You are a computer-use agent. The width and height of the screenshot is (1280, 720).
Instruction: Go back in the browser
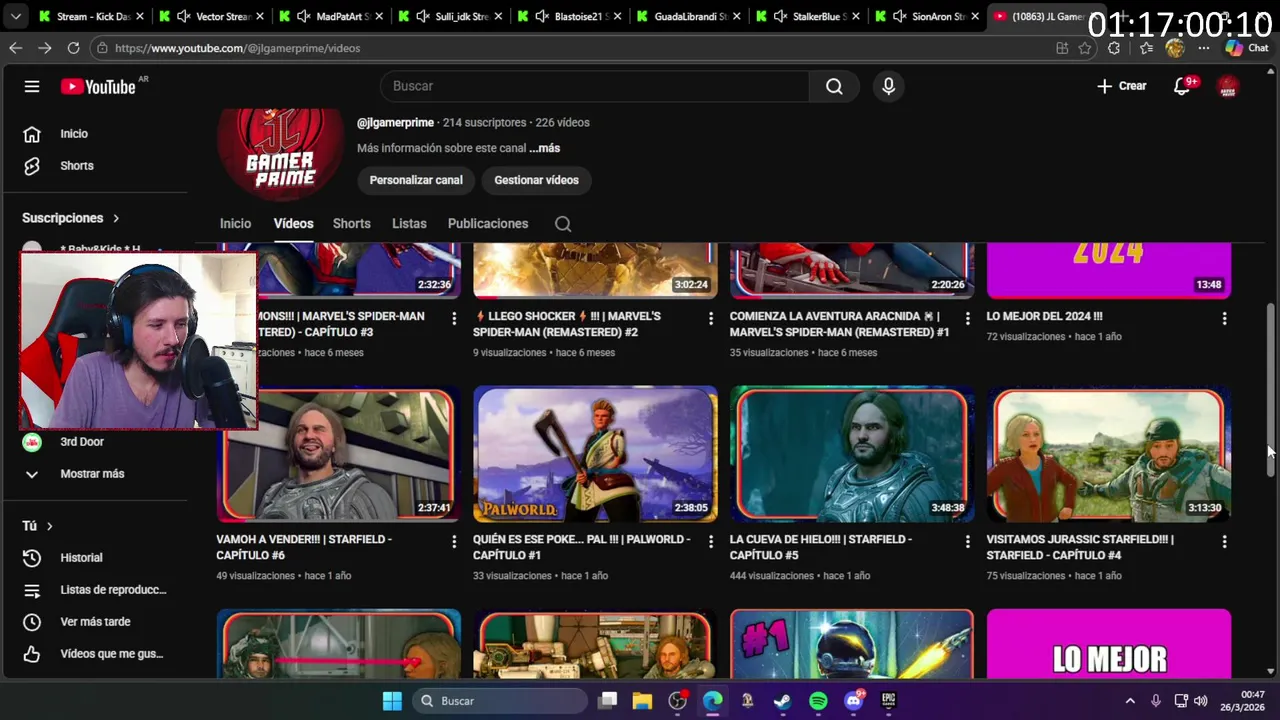[x=16, y=48]
